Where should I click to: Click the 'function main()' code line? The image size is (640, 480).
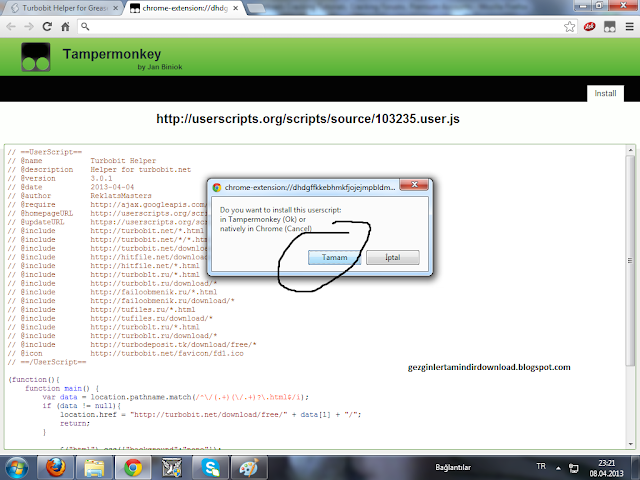click(x=62, y=388)
